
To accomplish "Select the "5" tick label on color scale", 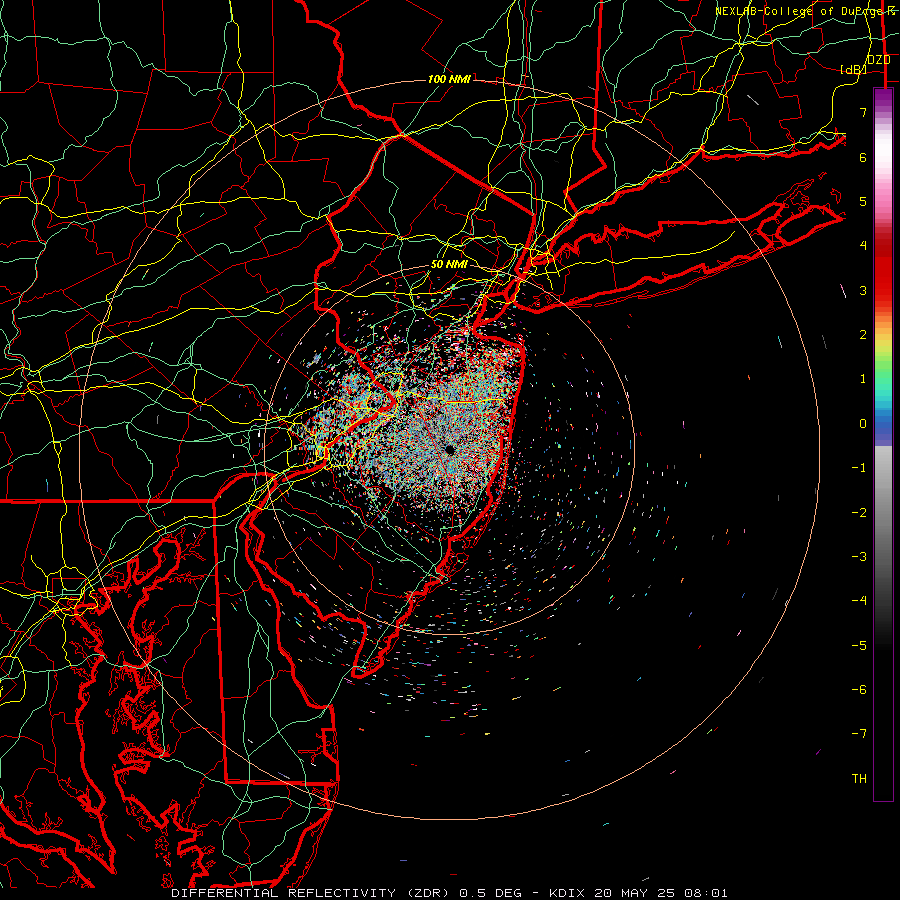I will 863,201.
